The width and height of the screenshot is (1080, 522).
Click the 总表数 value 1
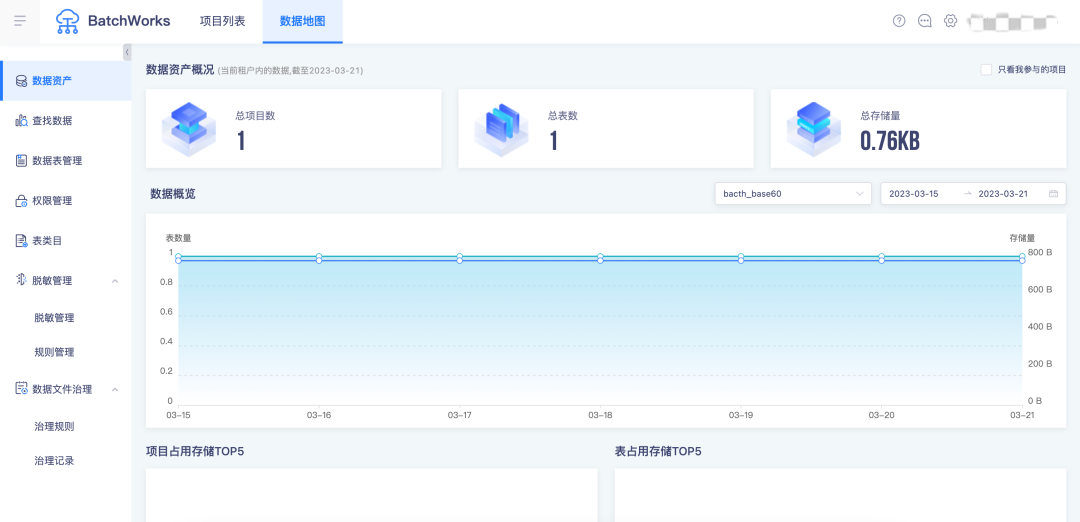[553, 141]
